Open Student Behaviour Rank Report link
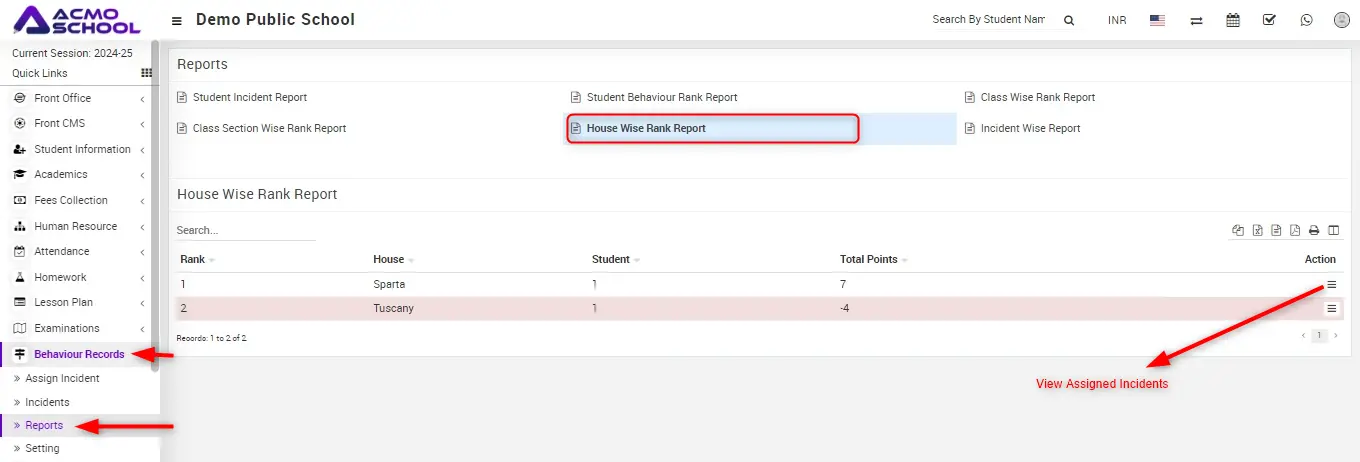Image resolution: width=1360 pixels, height=462 pixels. coord(661,97)
